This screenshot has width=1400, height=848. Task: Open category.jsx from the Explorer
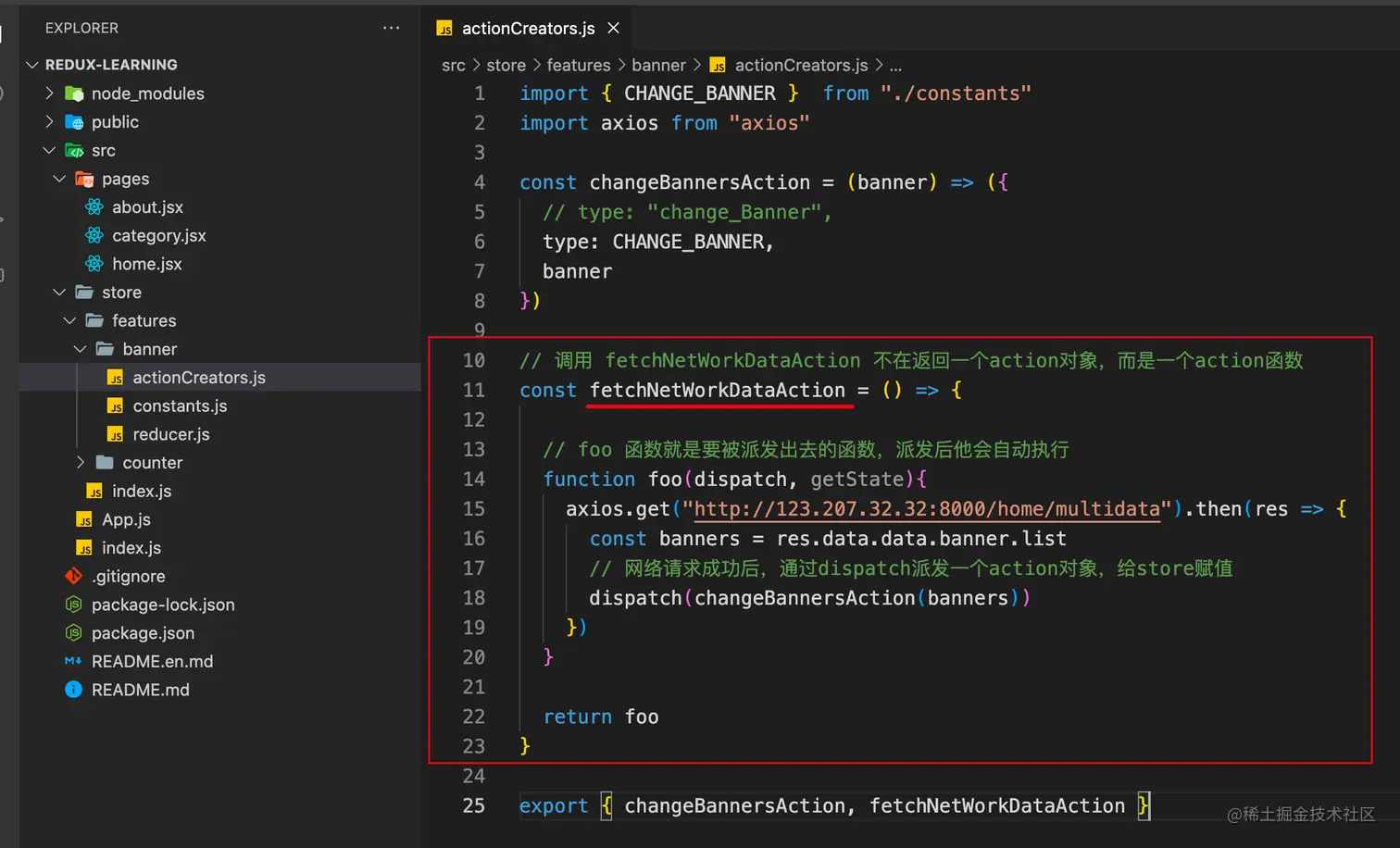pos(159,235)
